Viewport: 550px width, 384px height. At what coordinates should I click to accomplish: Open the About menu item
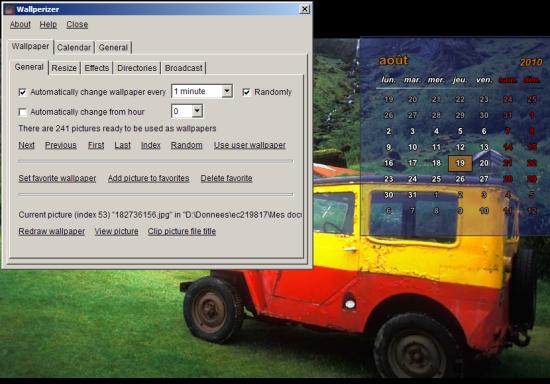pyautogui.click(x=20, y=25)
